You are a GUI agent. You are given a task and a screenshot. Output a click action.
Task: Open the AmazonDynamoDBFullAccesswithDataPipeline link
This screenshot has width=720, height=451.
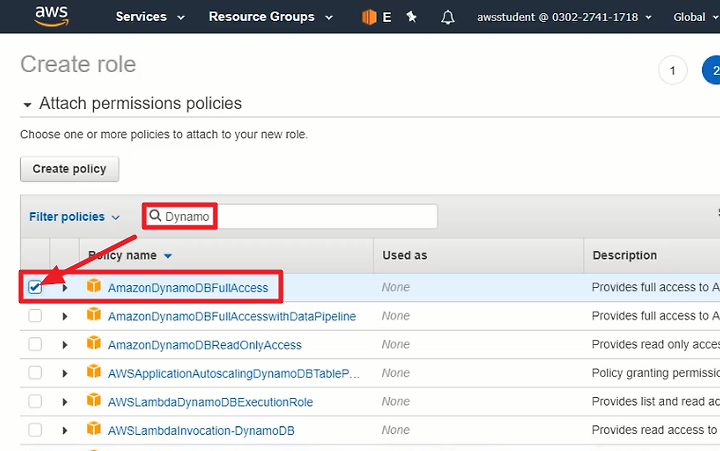tap(232, 316)
